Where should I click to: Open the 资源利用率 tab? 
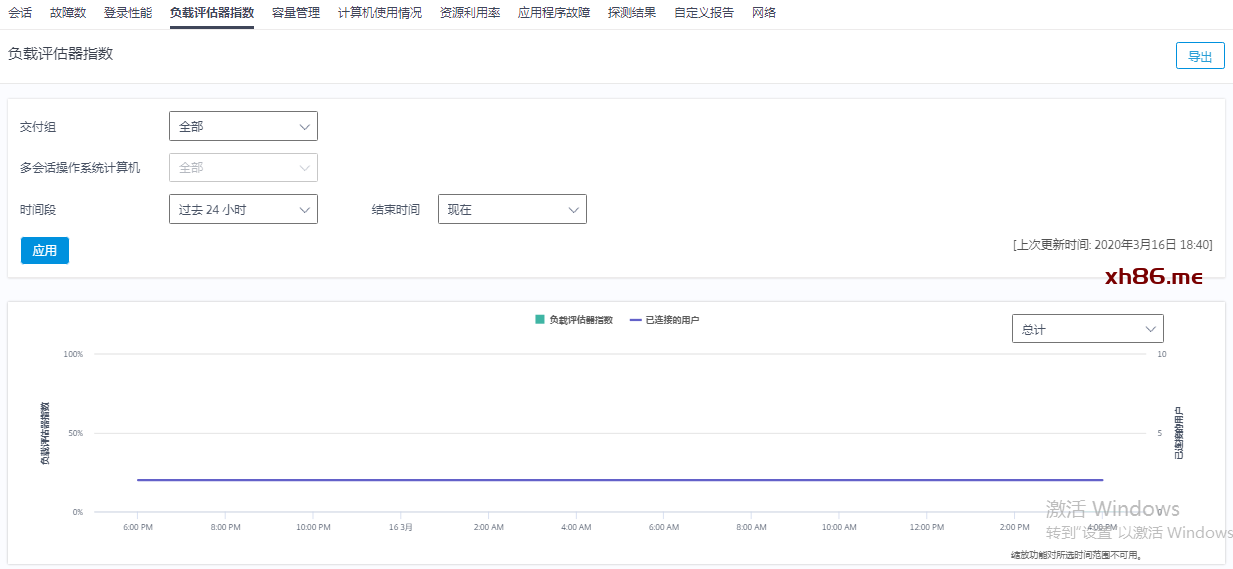(470, 13)
